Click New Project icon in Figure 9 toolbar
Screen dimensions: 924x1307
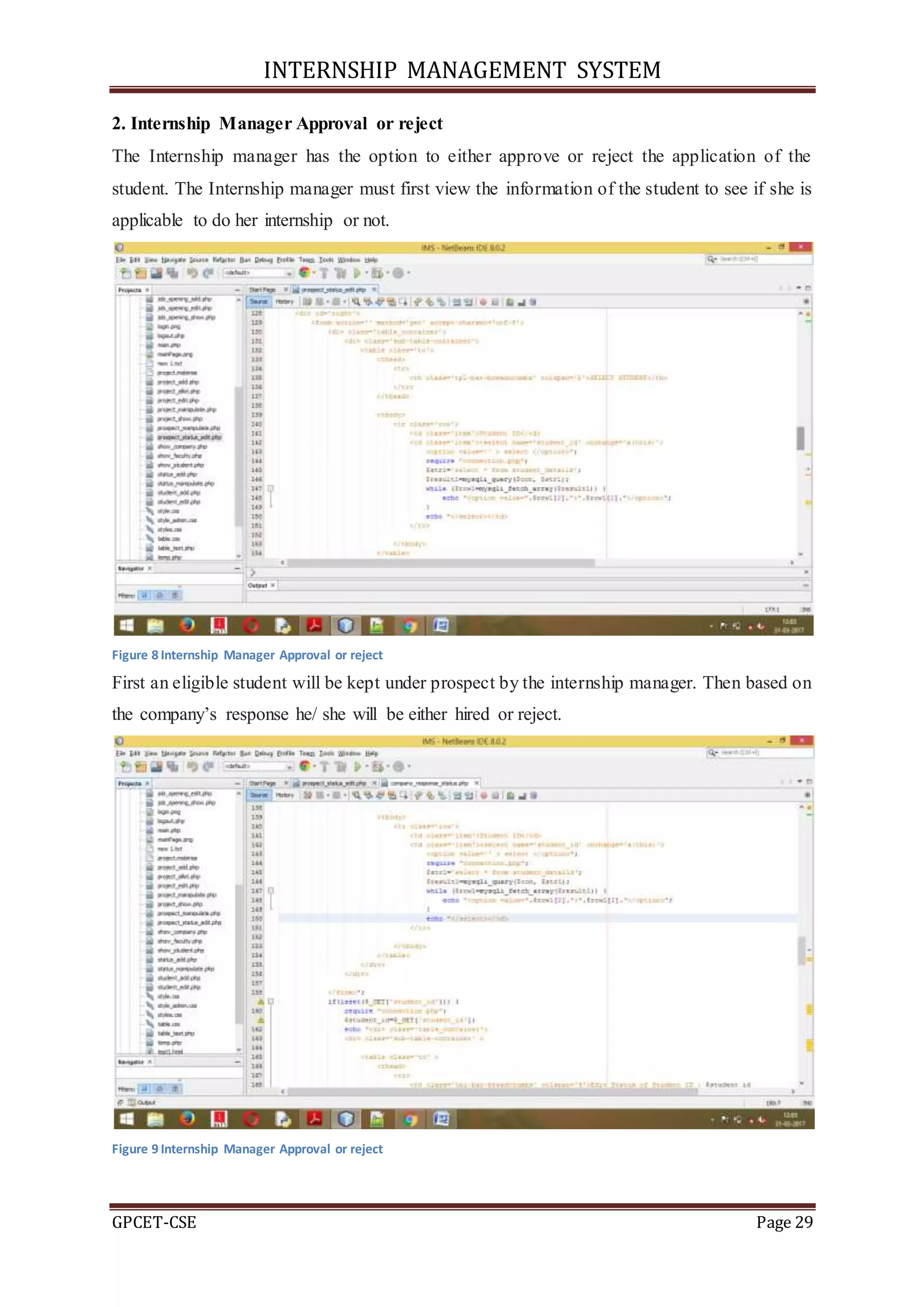click(x=140, y=766)
